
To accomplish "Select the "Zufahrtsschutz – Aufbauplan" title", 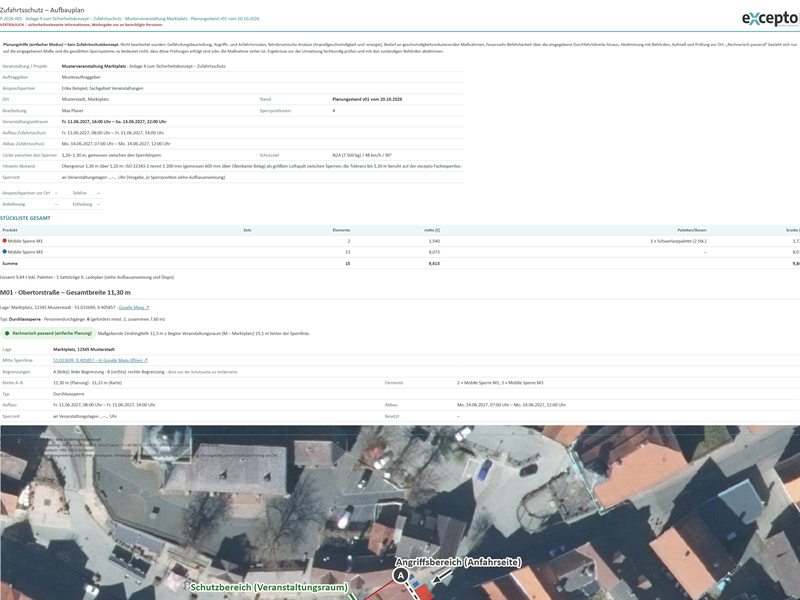I will (x=42, y=10).
